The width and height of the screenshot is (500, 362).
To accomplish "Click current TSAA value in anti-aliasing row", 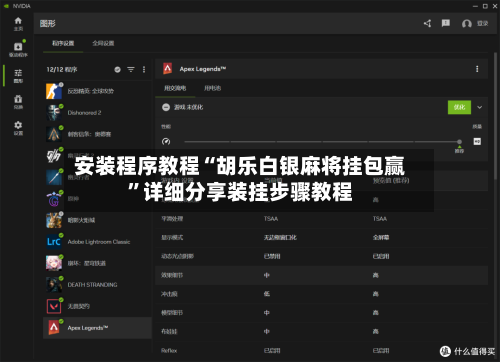I will pos(271,219).
